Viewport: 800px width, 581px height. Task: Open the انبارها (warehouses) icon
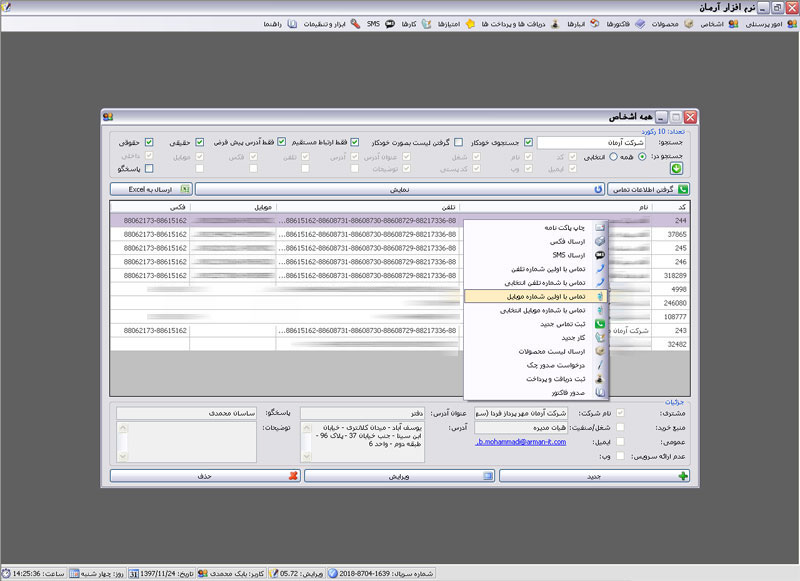[x=594, y=24]
